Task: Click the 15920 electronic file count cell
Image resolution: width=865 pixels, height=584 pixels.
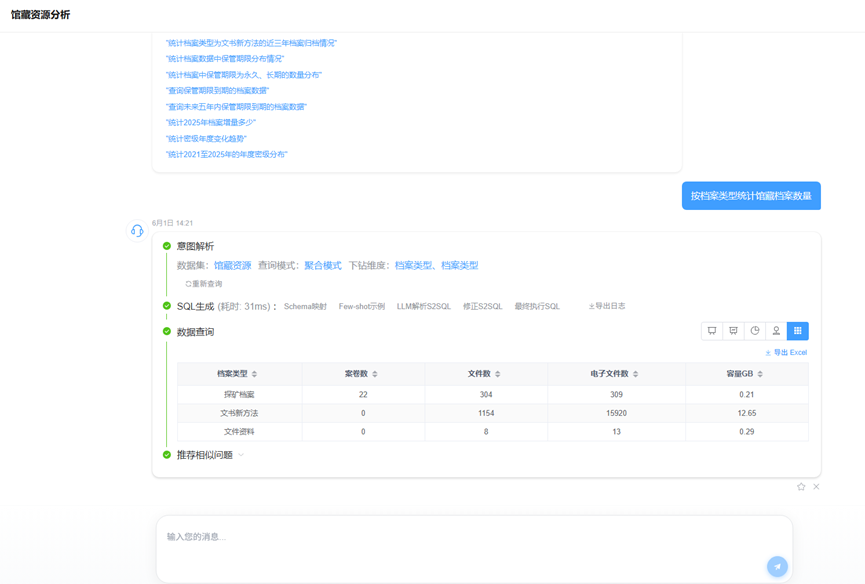Action: click(x=616, y=413)
